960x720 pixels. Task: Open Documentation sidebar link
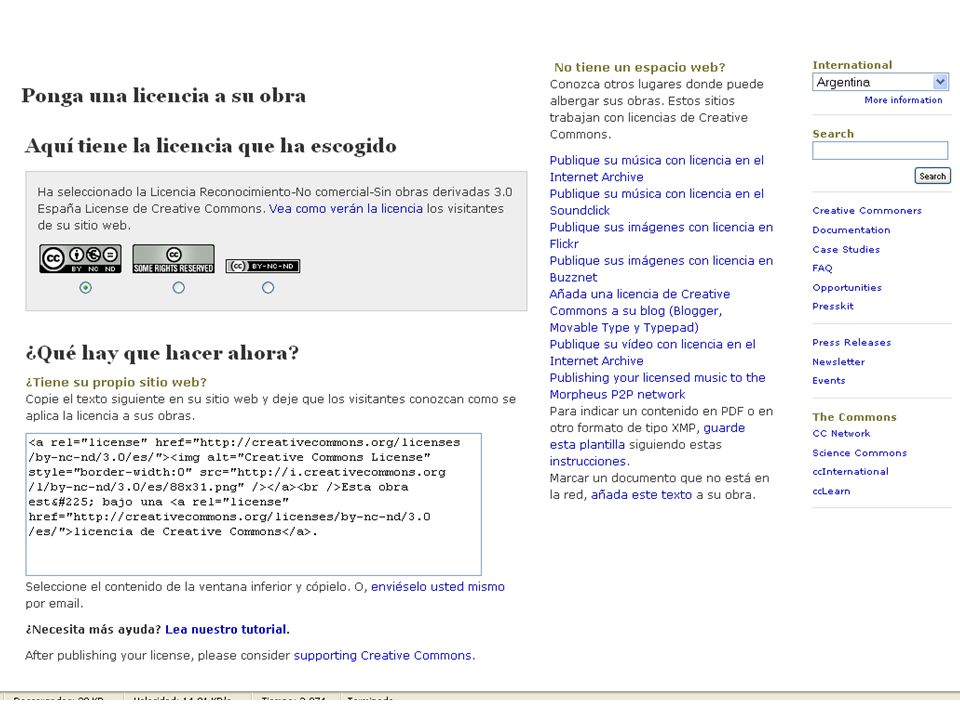click(x=851, y=230)
